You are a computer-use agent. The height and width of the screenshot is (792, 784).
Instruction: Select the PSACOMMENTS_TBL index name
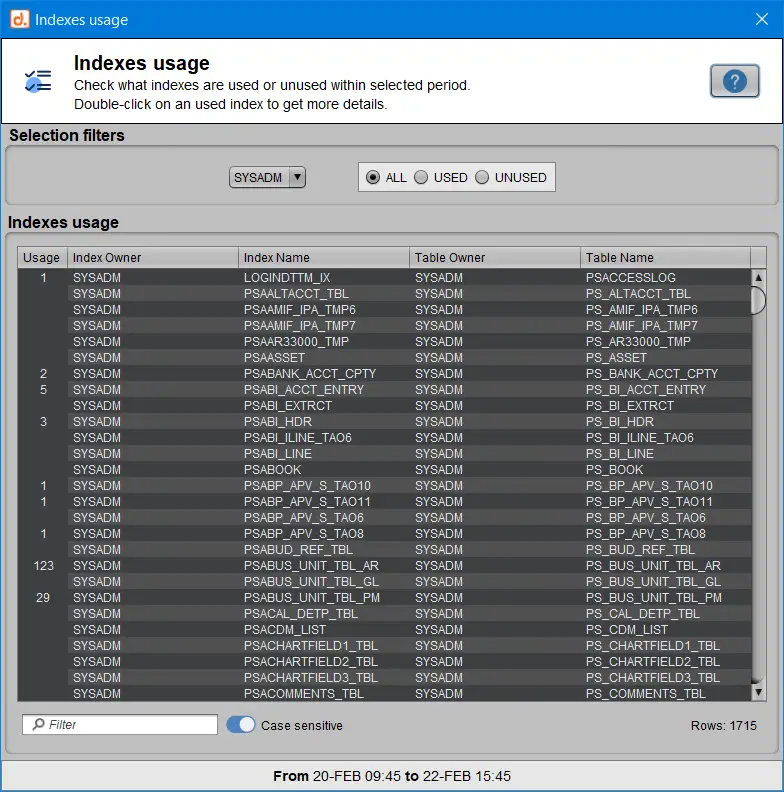304,694
